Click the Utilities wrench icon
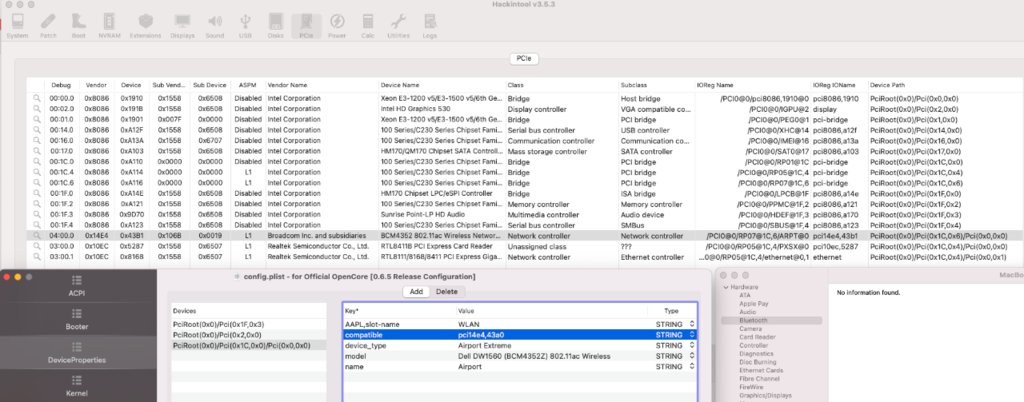The height and width of the screenshot is (402, 1024). pos(399,23)
